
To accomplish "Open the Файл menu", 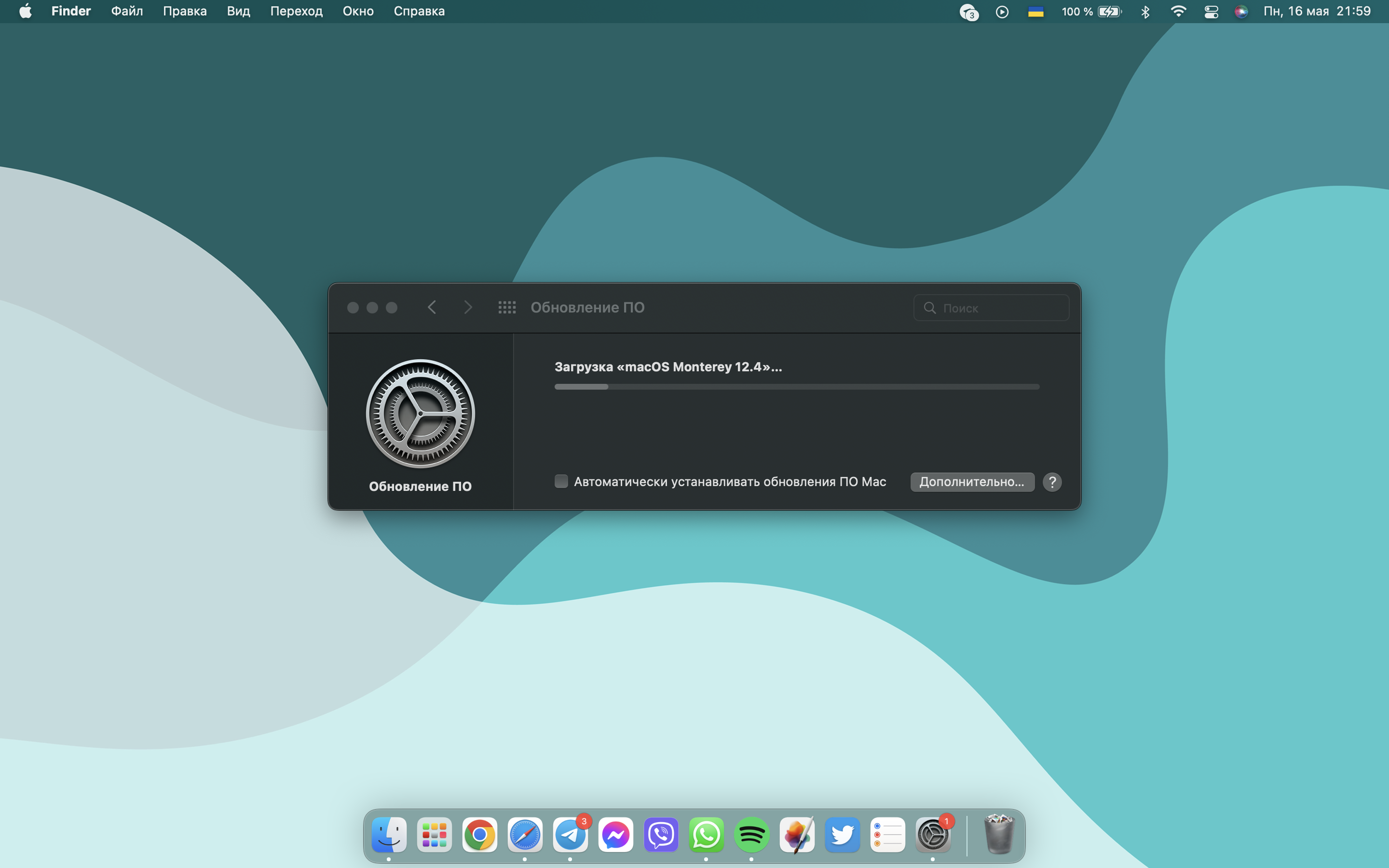I will click(127, 12).
